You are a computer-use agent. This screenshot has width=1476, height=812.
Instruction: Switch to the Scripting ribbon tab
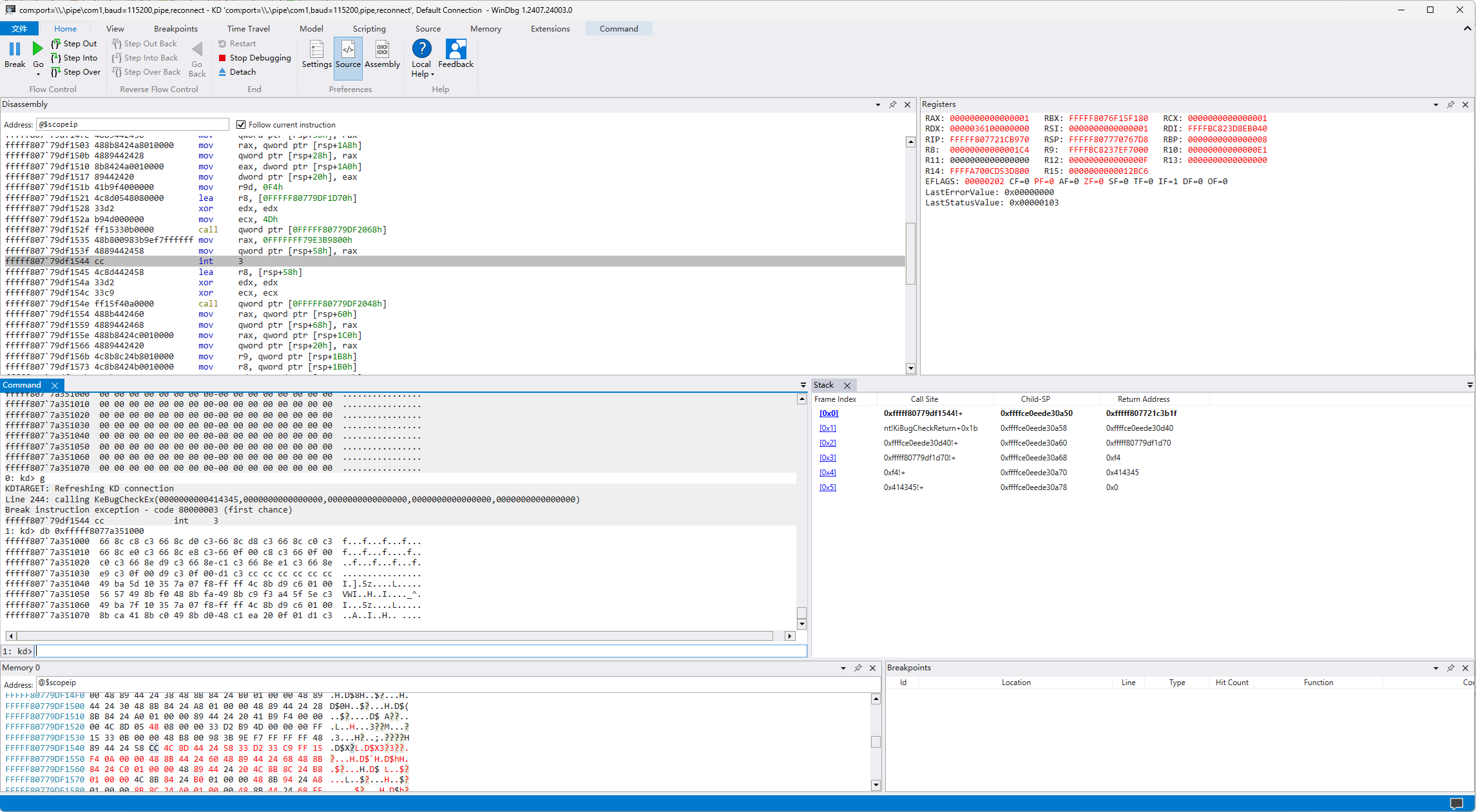point(369,28)
